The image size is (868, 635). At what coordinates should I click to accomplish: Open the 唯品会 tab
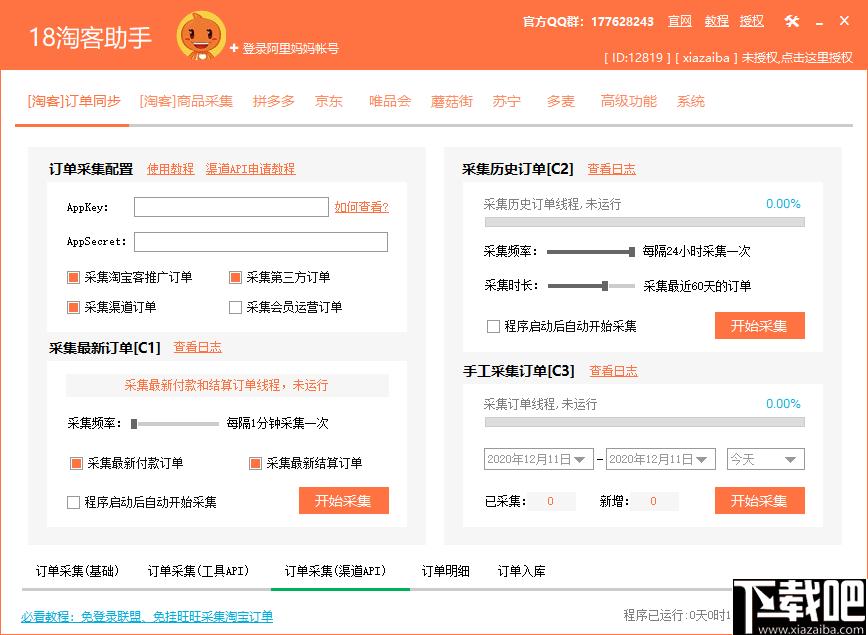coord(390,102)
